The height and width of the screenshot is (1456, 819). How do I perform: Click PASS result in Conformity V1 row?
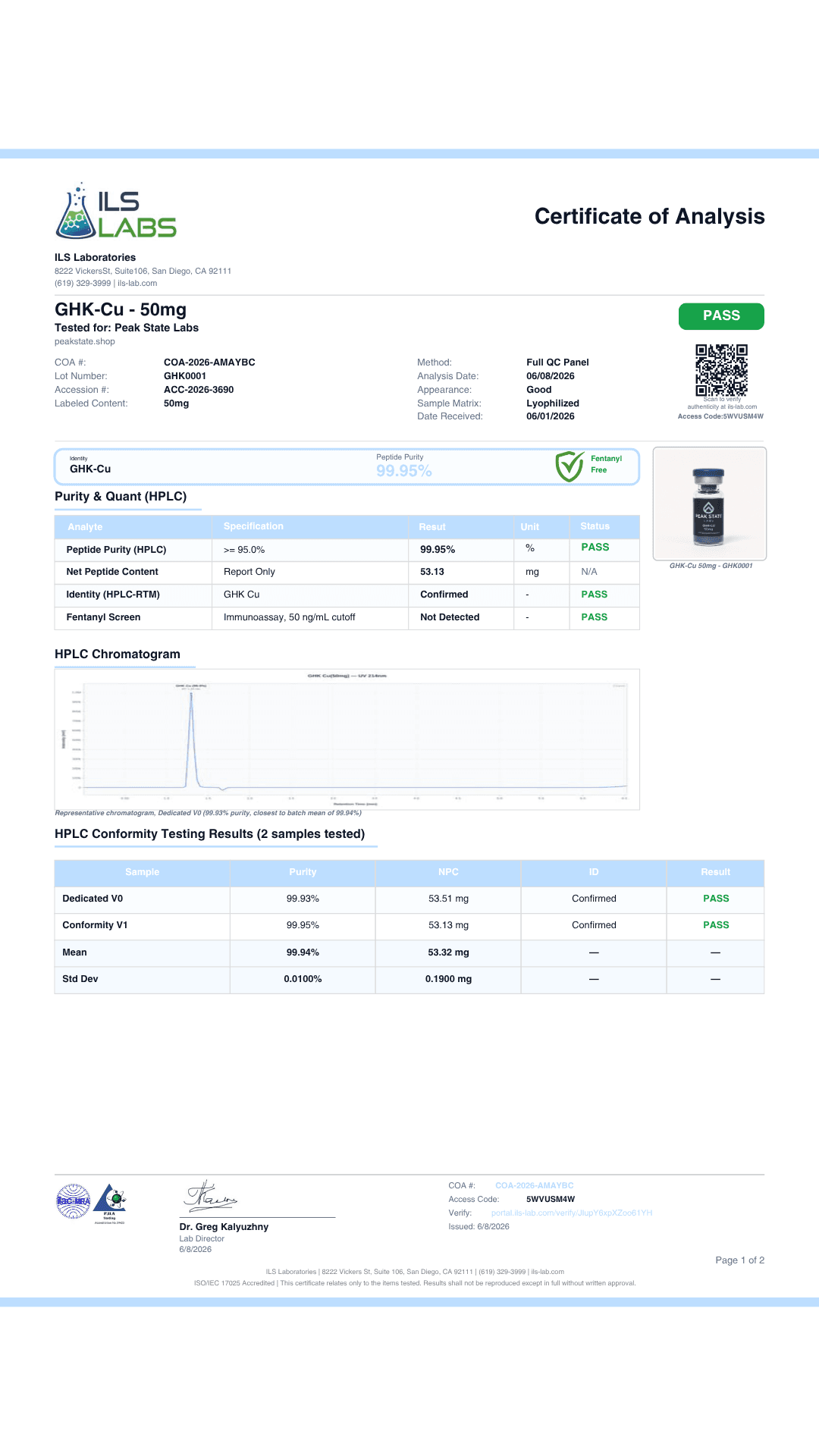pyautogui.click(x=716, y=925)
